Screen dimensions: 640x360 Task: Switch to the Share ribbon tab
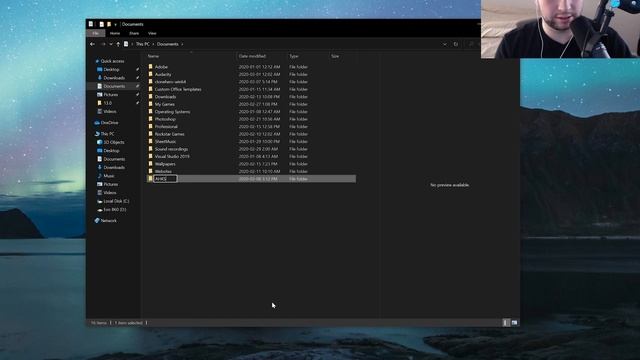coord(134,33)
